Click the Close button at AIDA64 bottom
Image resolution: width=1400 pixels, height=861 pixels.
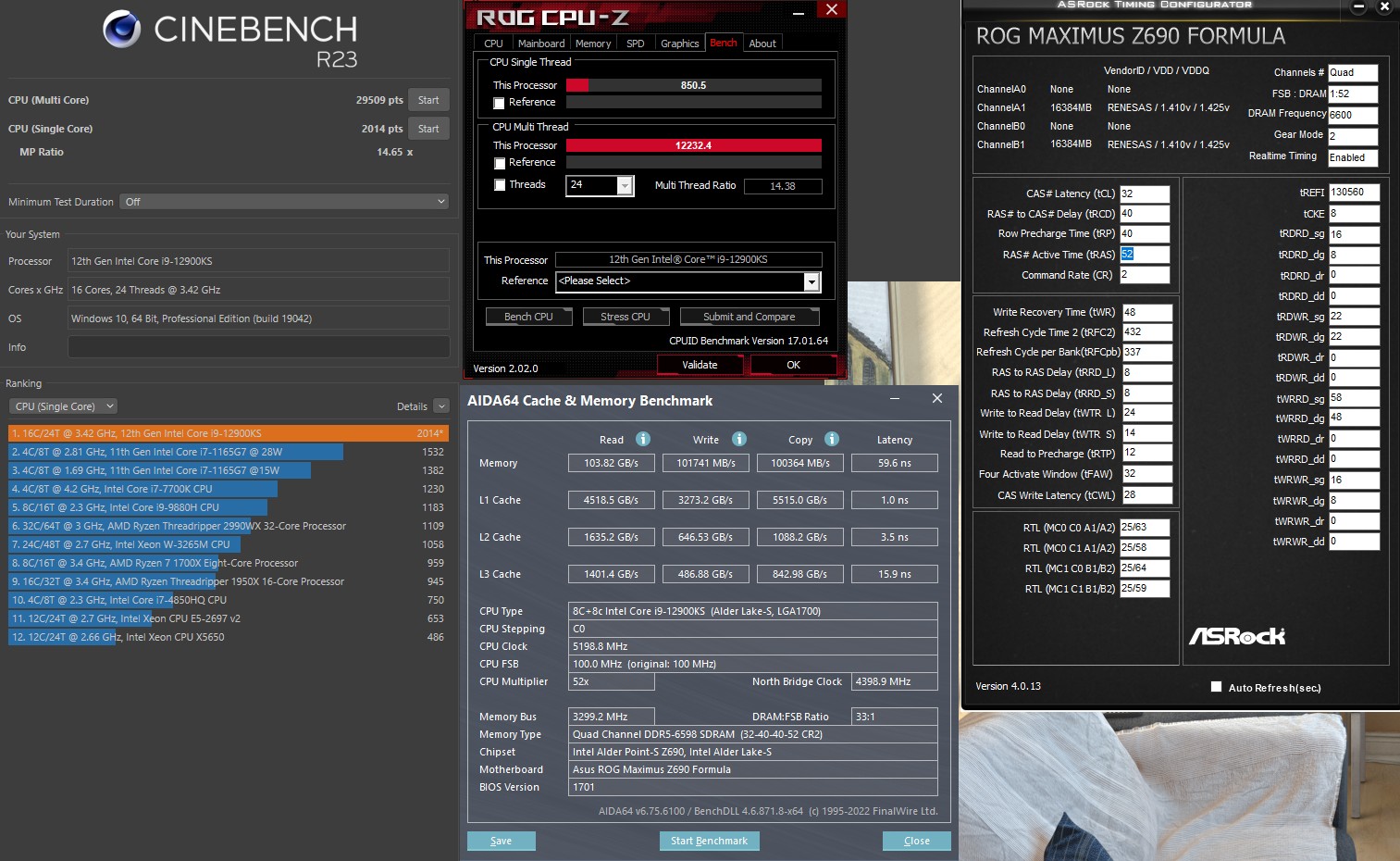(917, 841)
